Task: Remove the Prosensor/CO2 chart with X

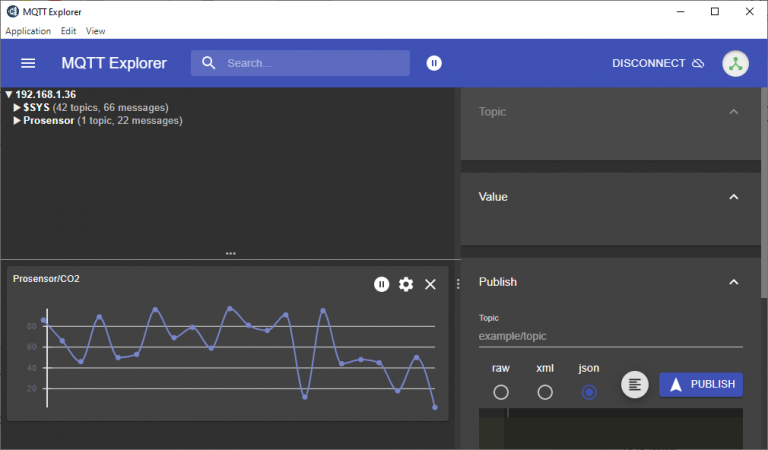Action: pyautogui.click(x=431, y=284)
